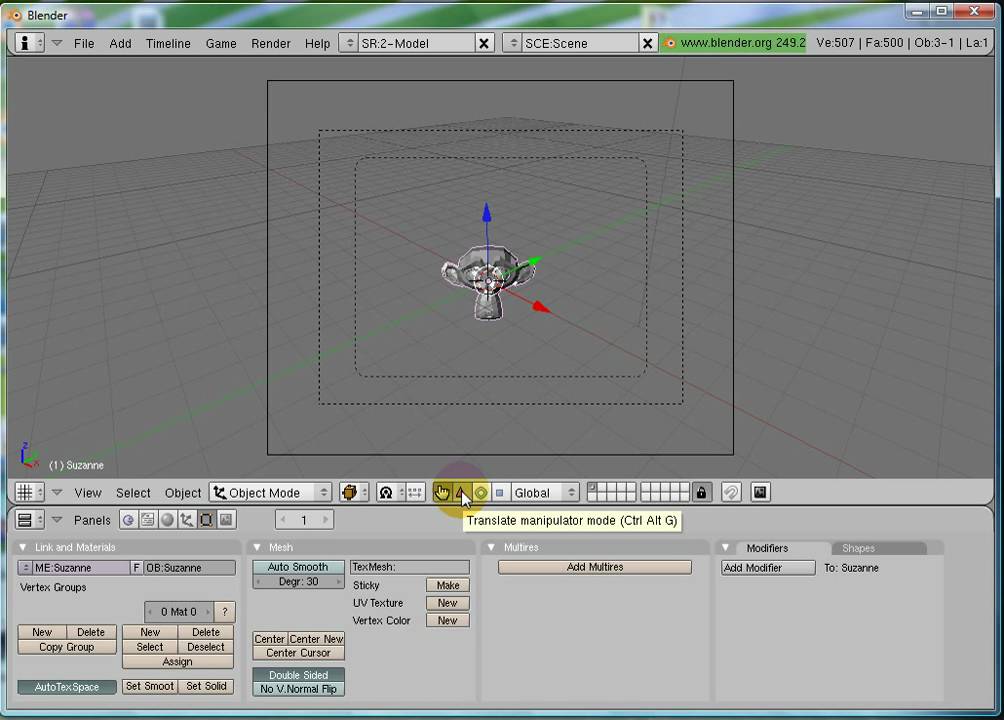1004x720 pixels.
Task: Adjust the Degr: 30 slider
Action: coord(298,582)
